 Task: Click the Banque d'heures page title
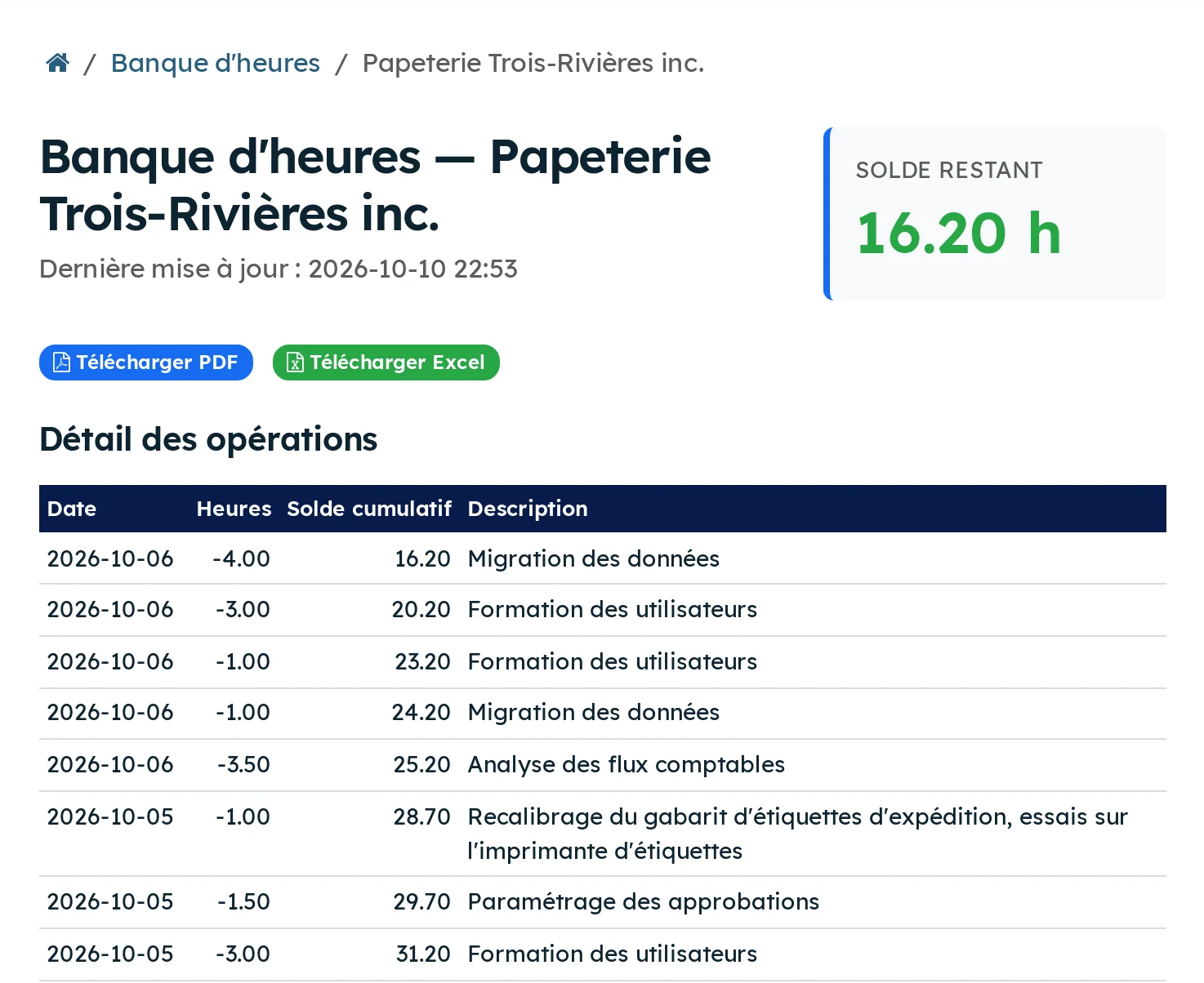[x=376, y=185]
